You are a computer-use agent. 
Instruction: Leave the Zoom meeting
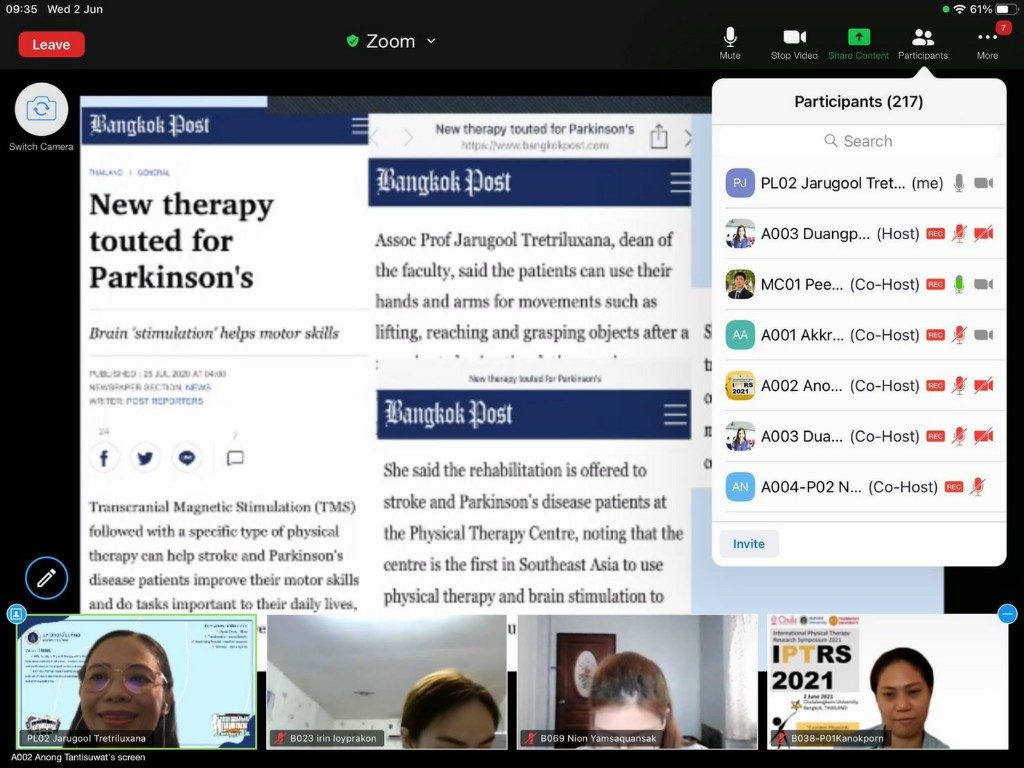(52, 44)
